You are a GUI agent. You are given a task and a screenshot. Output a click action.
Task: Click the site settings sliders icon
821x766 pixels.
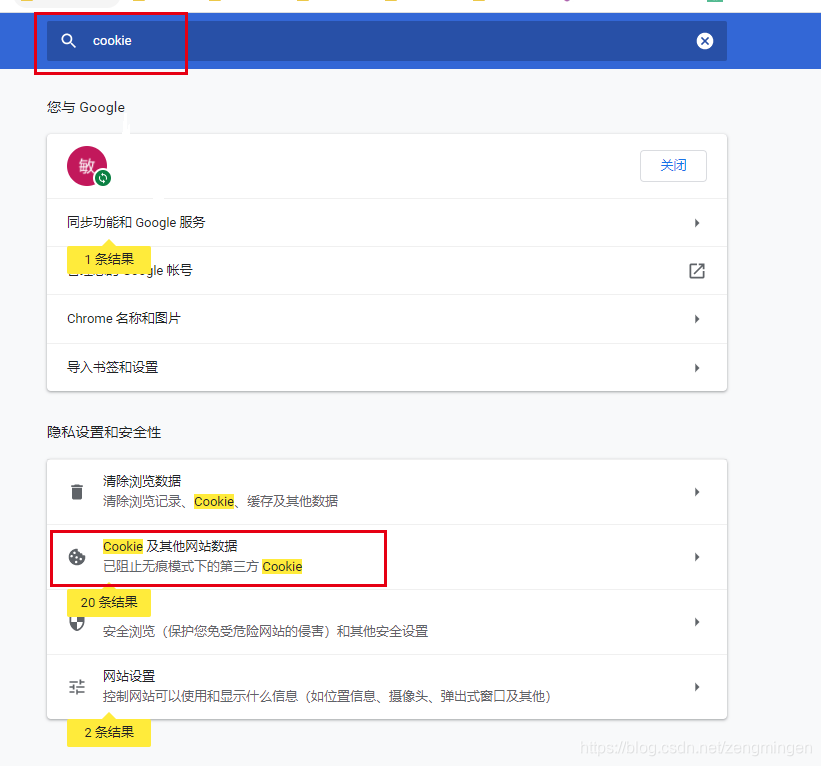pos(77,686)
